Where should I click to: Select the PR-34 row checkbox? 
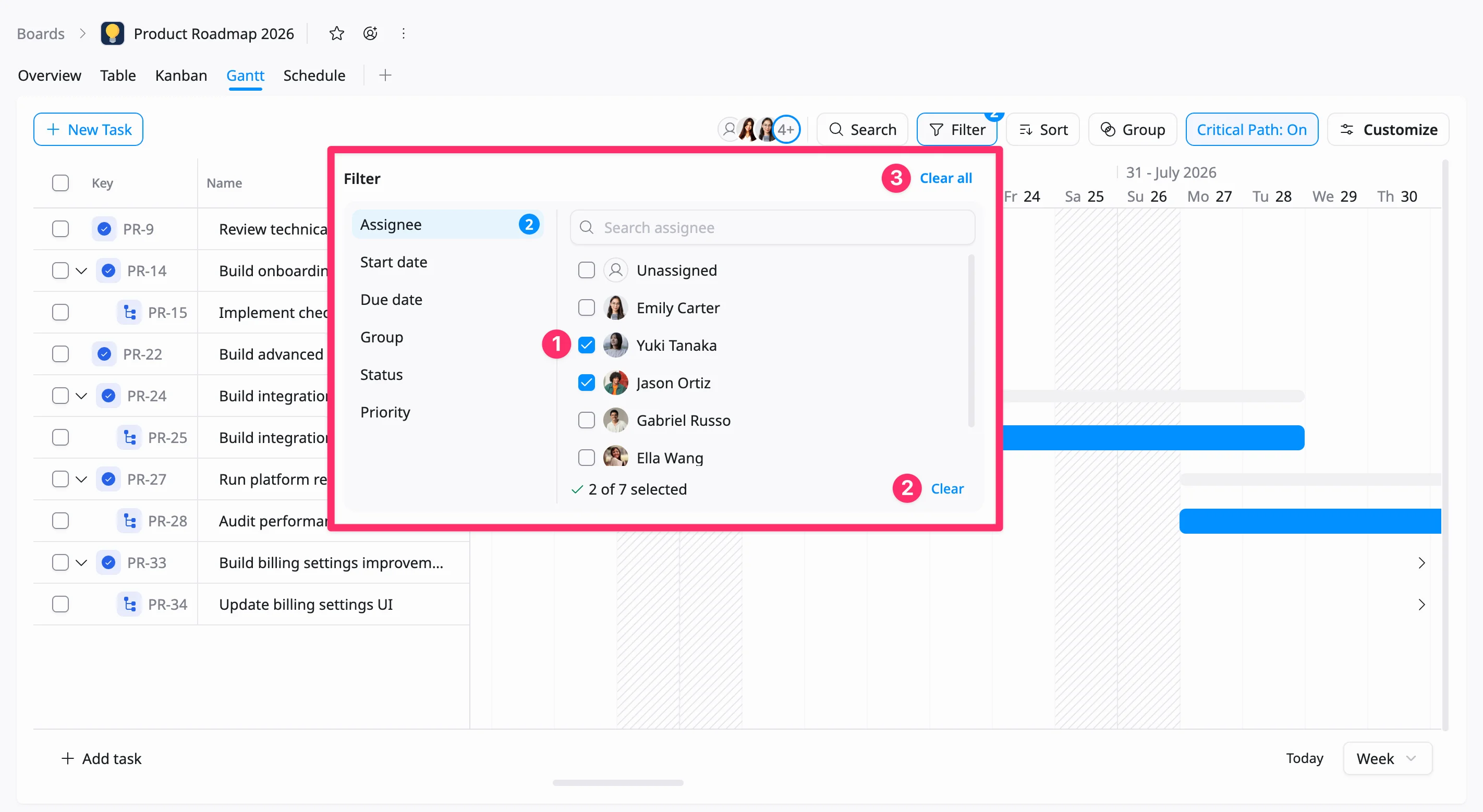(x=60, y=604)
